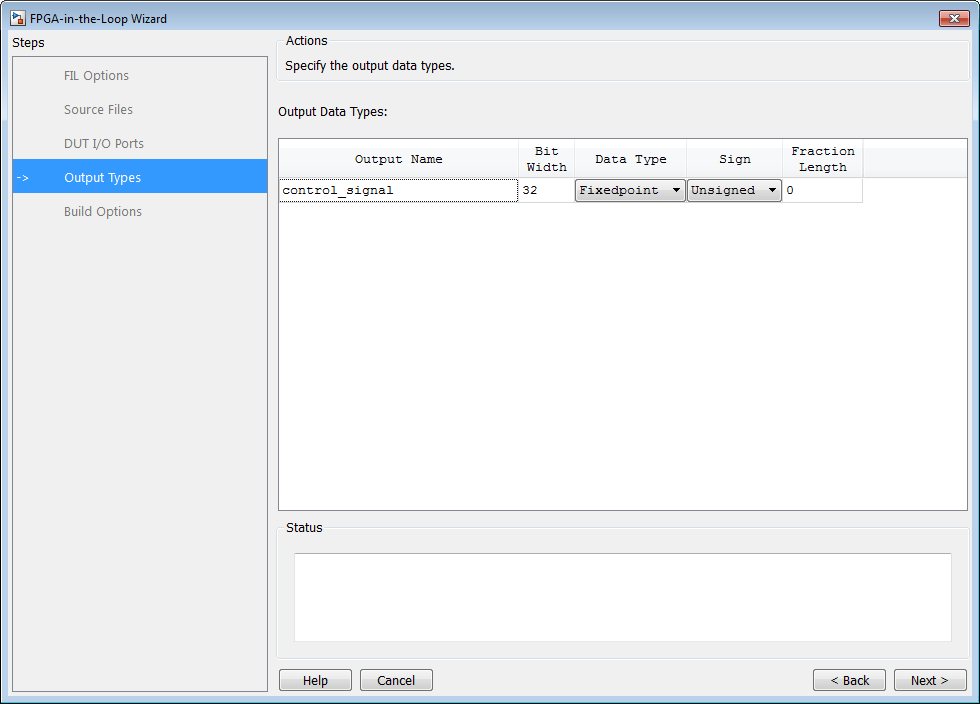Screen dimensions: 980x704
Task: Click the Data Type column header
Action: [x=631, y=159]
